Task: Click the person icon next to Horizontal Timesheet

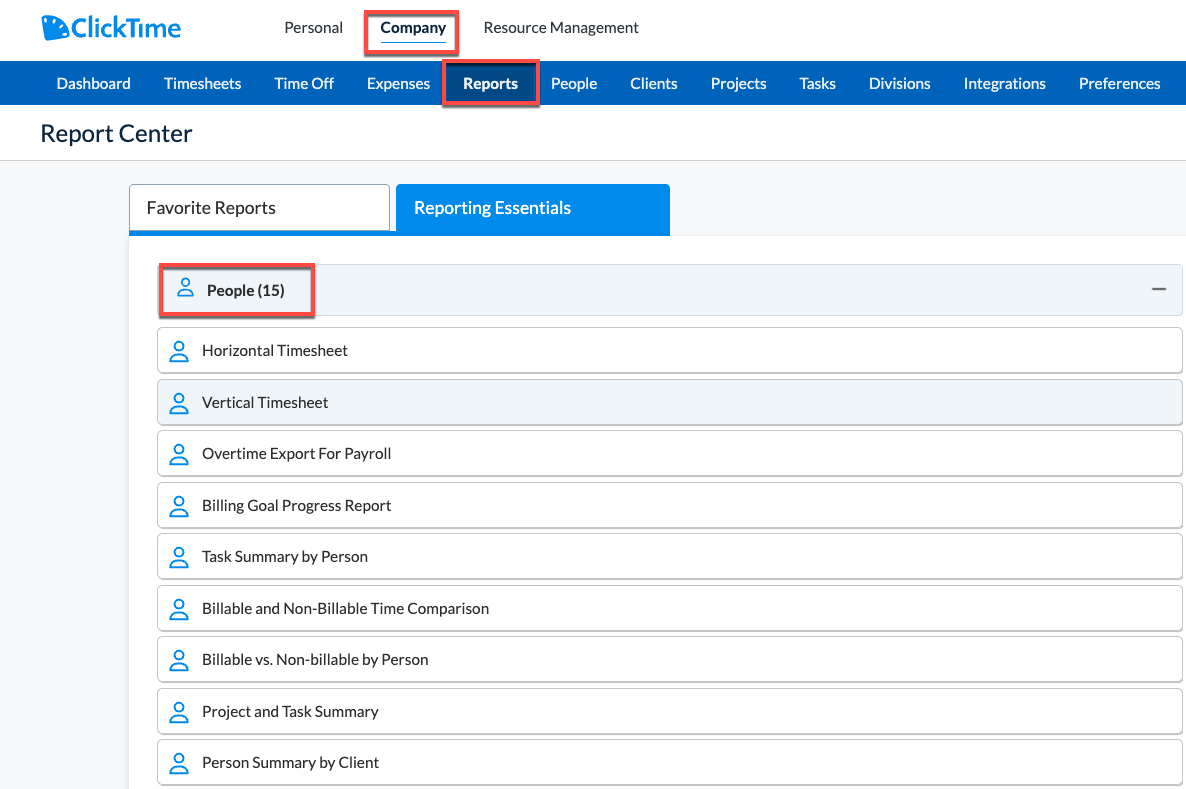Action: pyautogui.click(x=179, y=351)
